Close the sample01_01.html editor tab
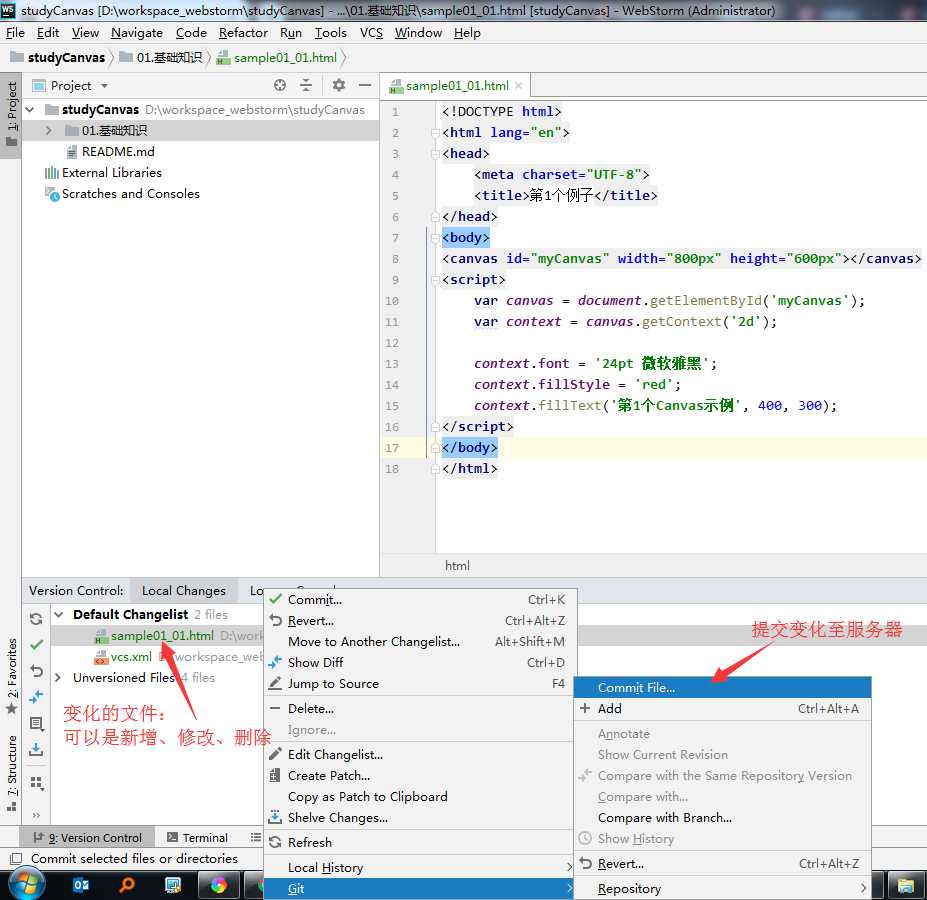This screenshot has width=927, height=900. tap(518, 85)
